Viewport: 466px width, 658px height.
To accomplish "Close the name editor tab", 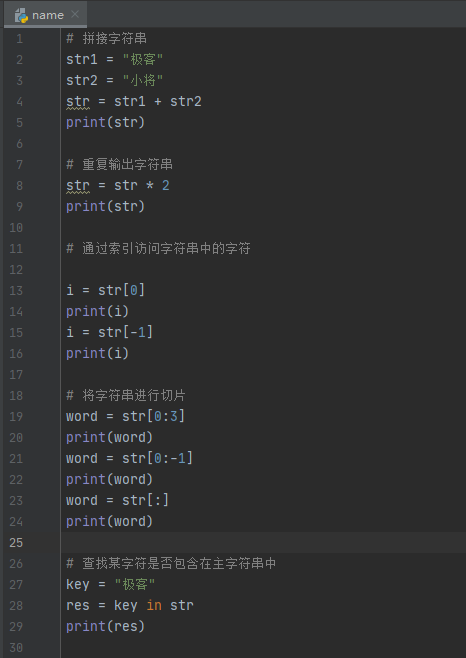I will pyautogui.click(x=75, y=14).
